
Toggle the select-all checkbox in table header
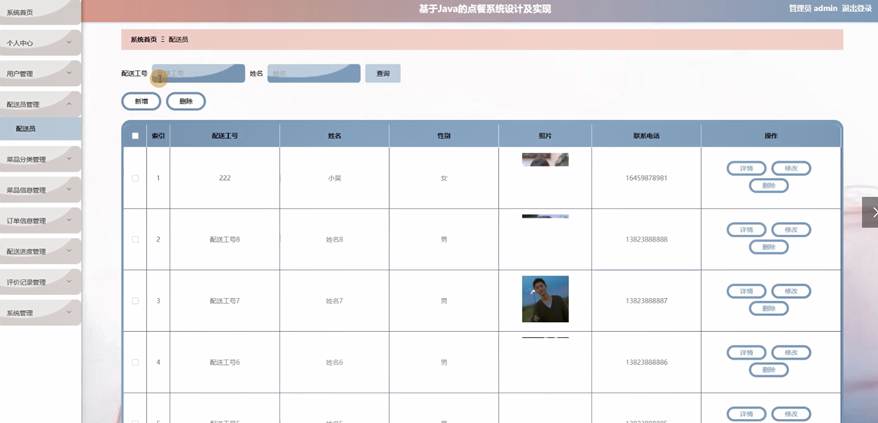click(x=135, y=136)
